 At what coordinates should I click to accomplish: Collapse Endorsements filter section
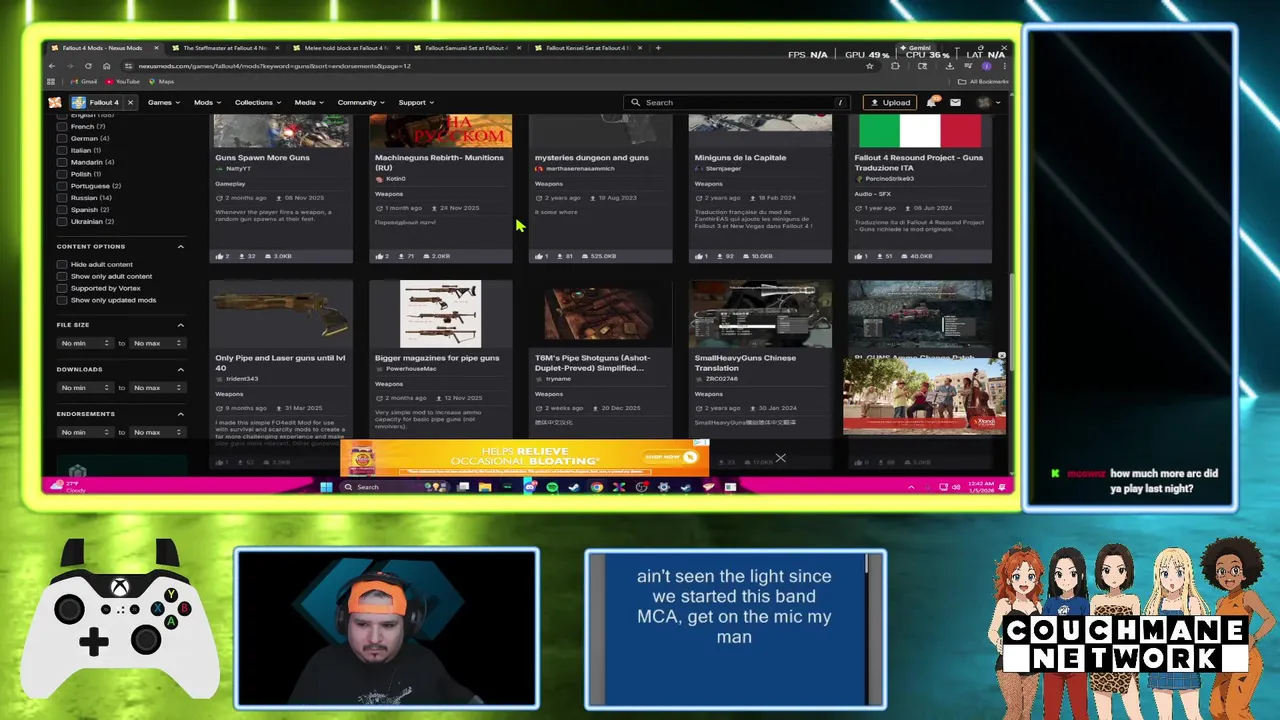[181, 414]
